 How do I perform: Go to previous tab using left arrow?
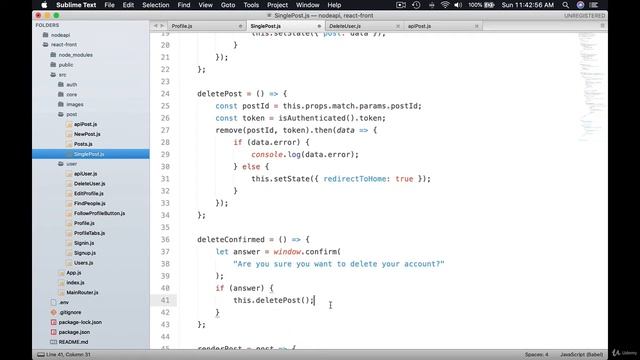coord(155,26)
